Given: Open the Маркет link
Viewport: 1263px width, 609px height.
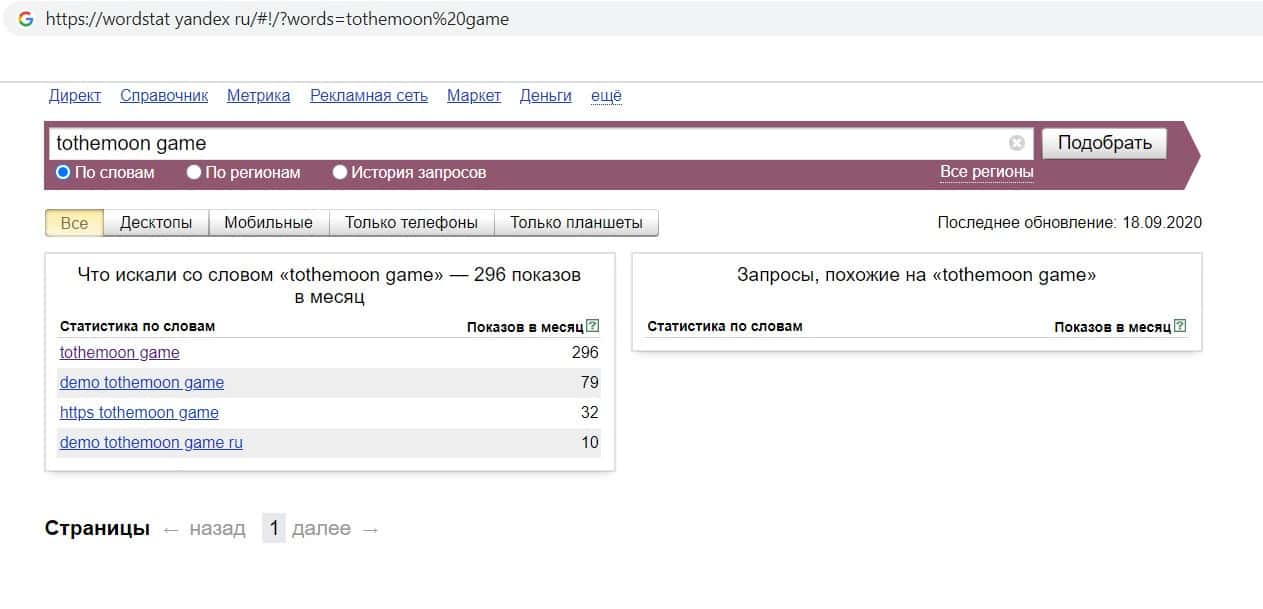Looking at the screenshot, I should [474, 96].
